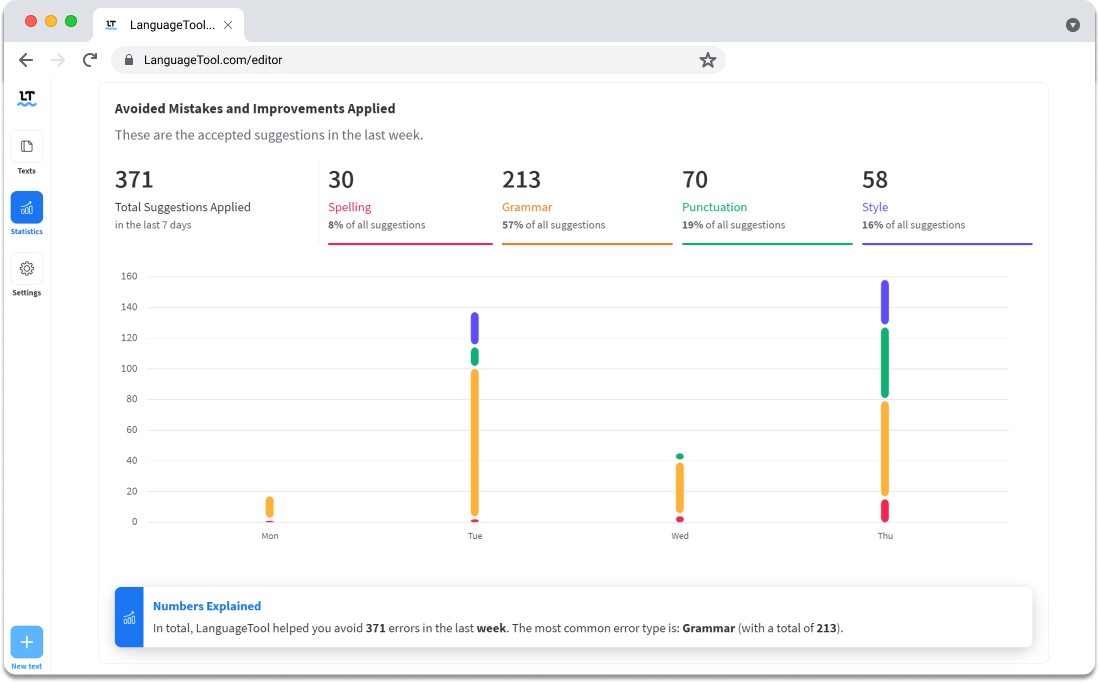Select the Punctuation category tab

(767, 207)
